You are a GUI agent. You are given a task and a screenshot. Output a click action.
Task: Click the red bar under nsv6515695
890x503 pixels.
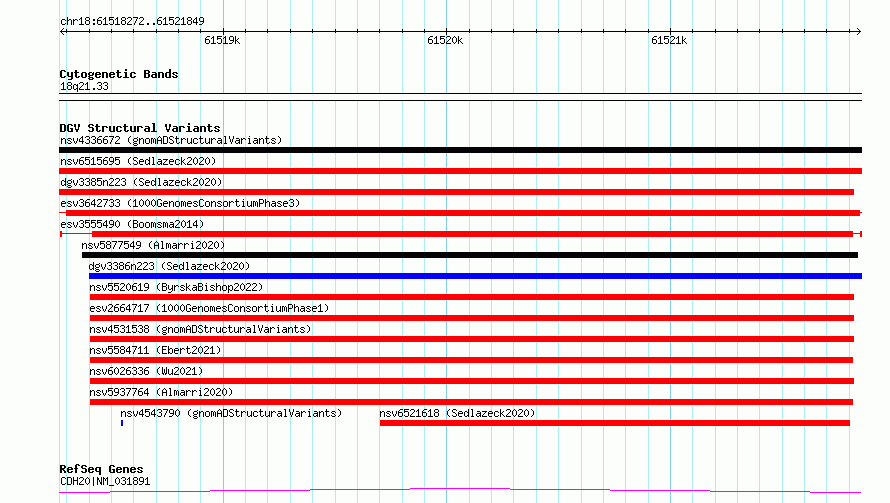(x=460, y=171)
